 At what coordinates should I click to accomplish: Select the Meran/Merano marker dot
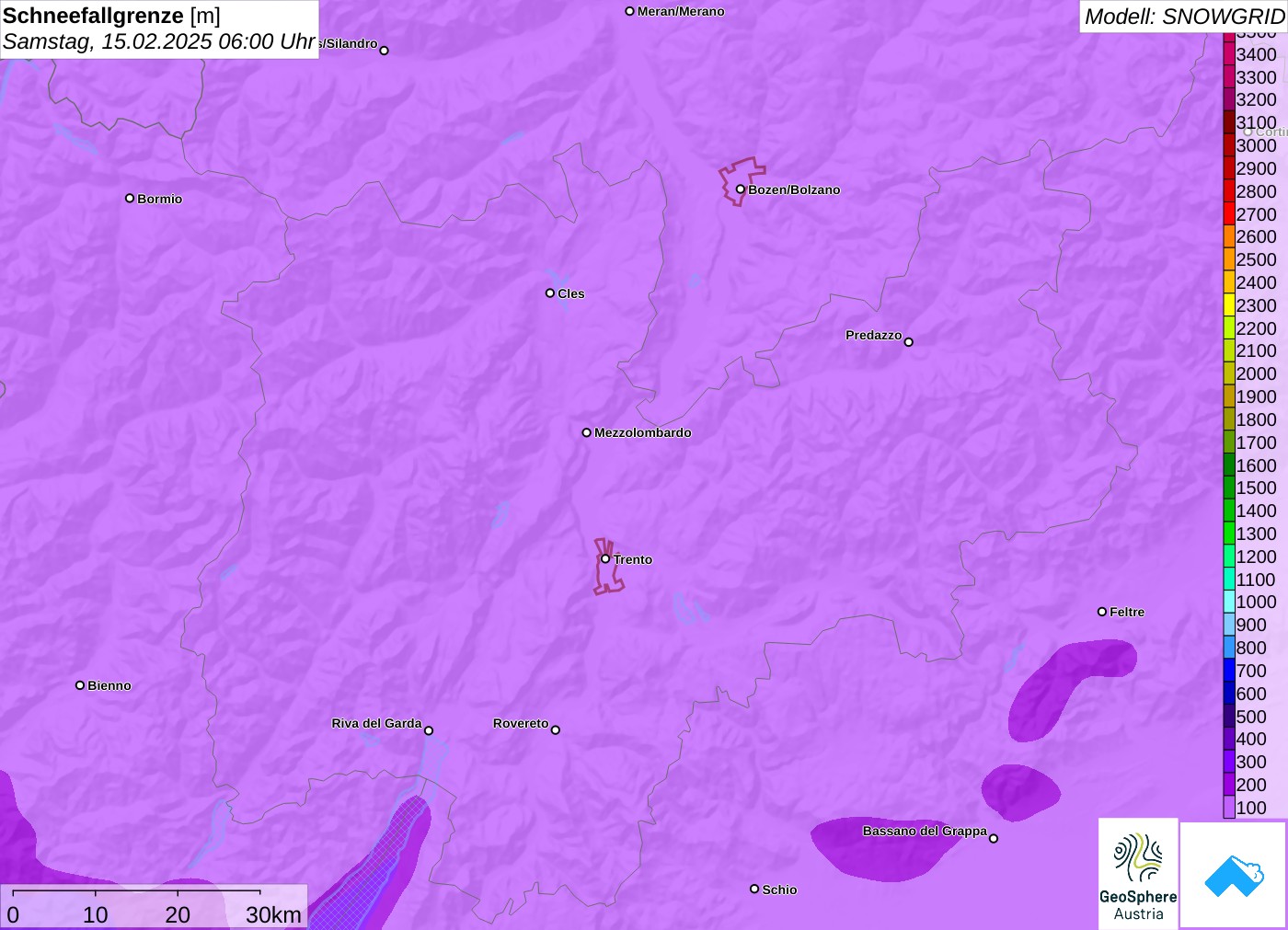[630, 11]
